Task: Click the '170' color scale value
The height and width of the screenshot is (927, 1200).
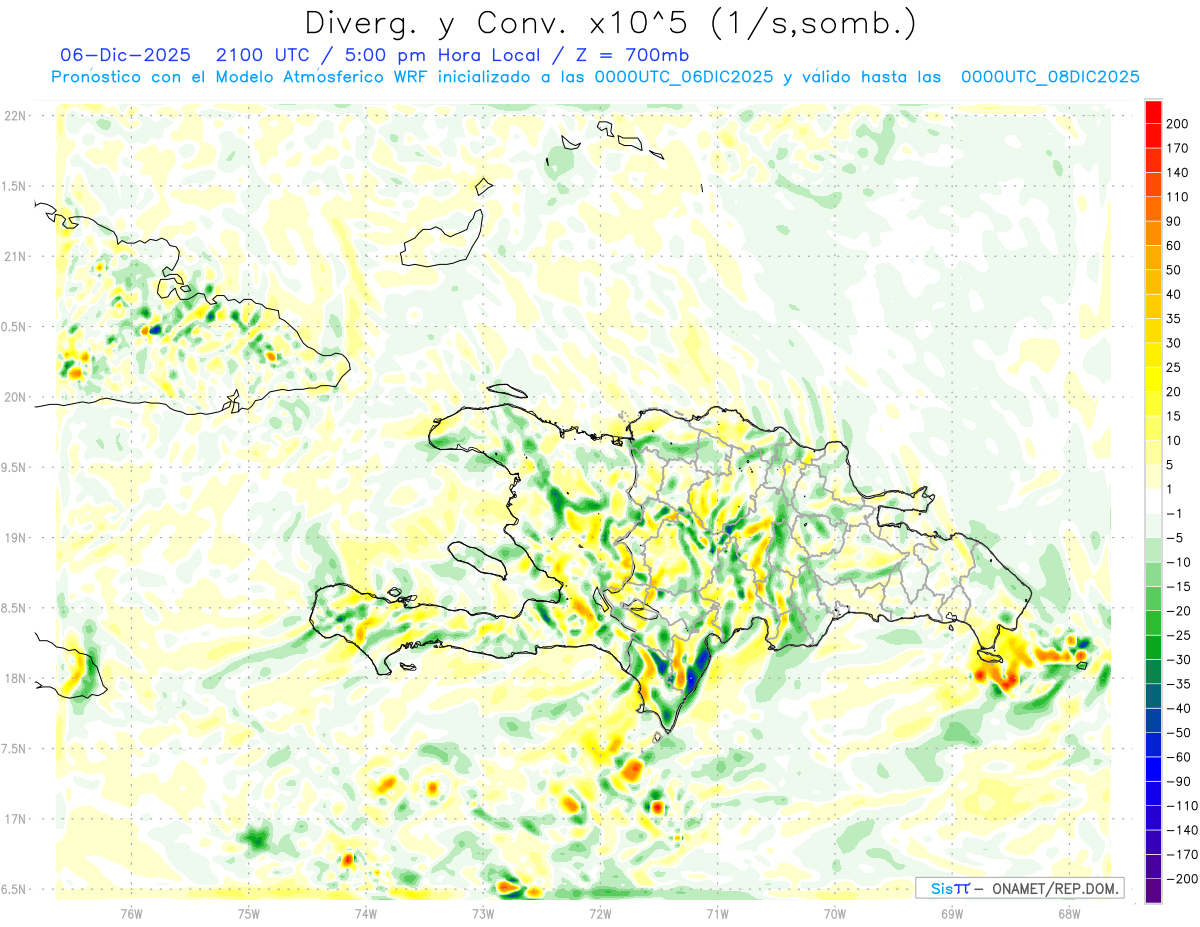Action: (x=1177, y=148)
